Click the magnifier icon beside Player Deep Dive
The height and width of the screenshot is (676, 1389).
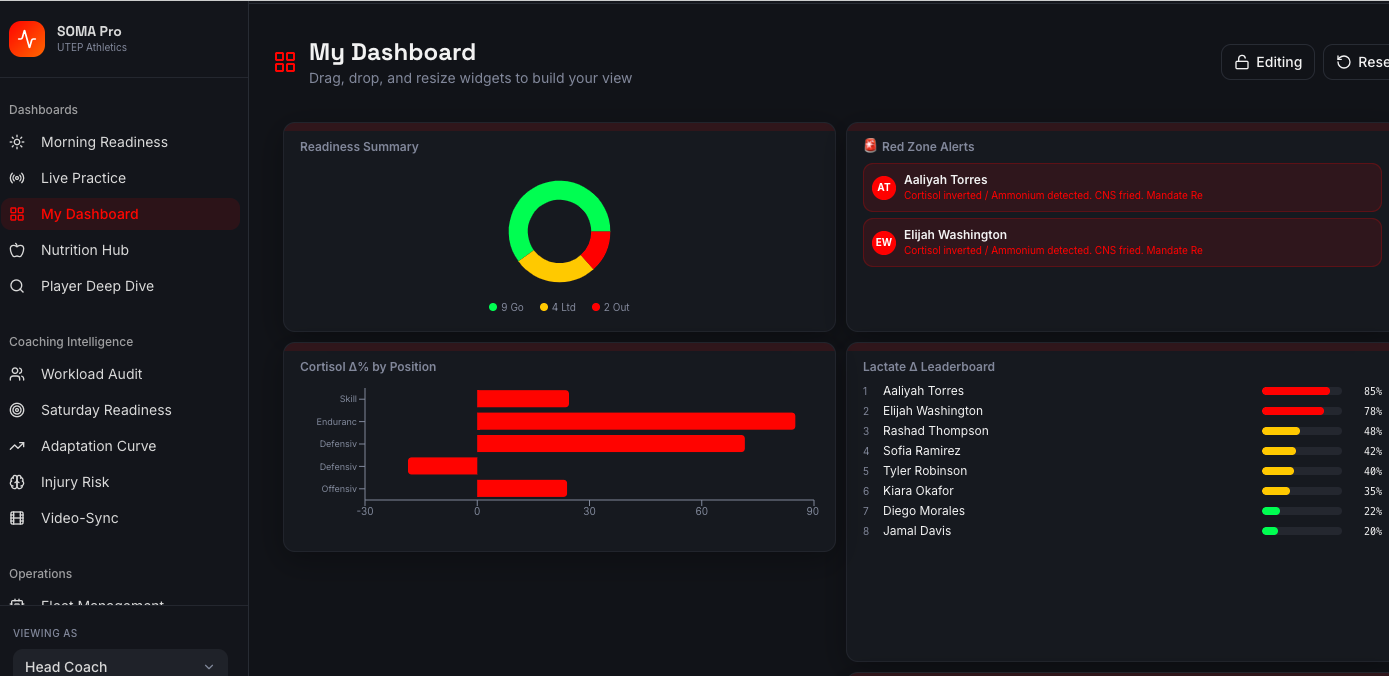(x=17, y=286)
